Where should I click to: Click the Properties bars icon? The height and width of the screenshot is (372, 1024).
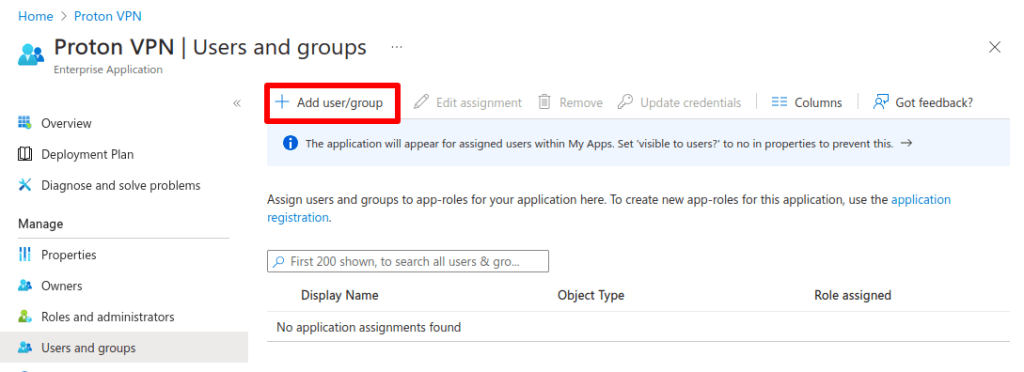25,255
